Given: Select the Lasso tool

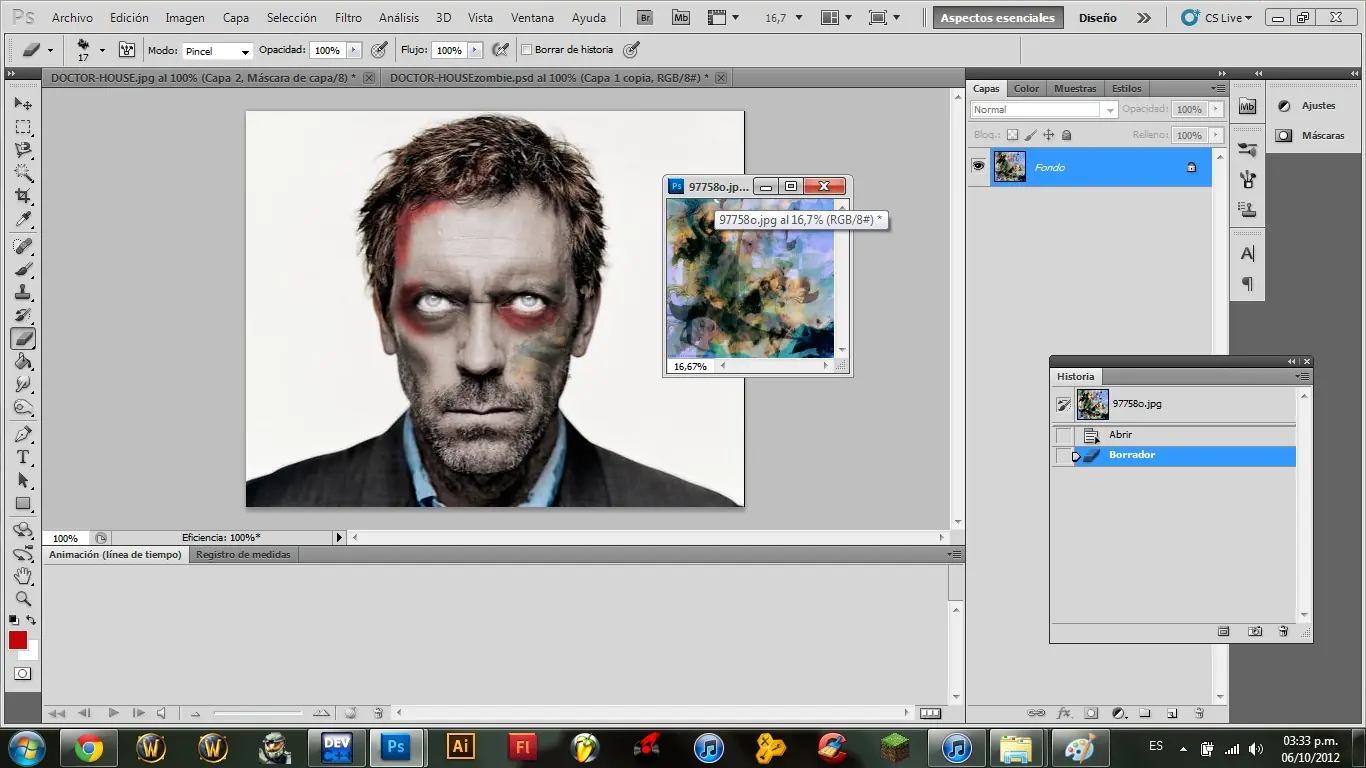Looking at the screenshot, I should point(22,150).
